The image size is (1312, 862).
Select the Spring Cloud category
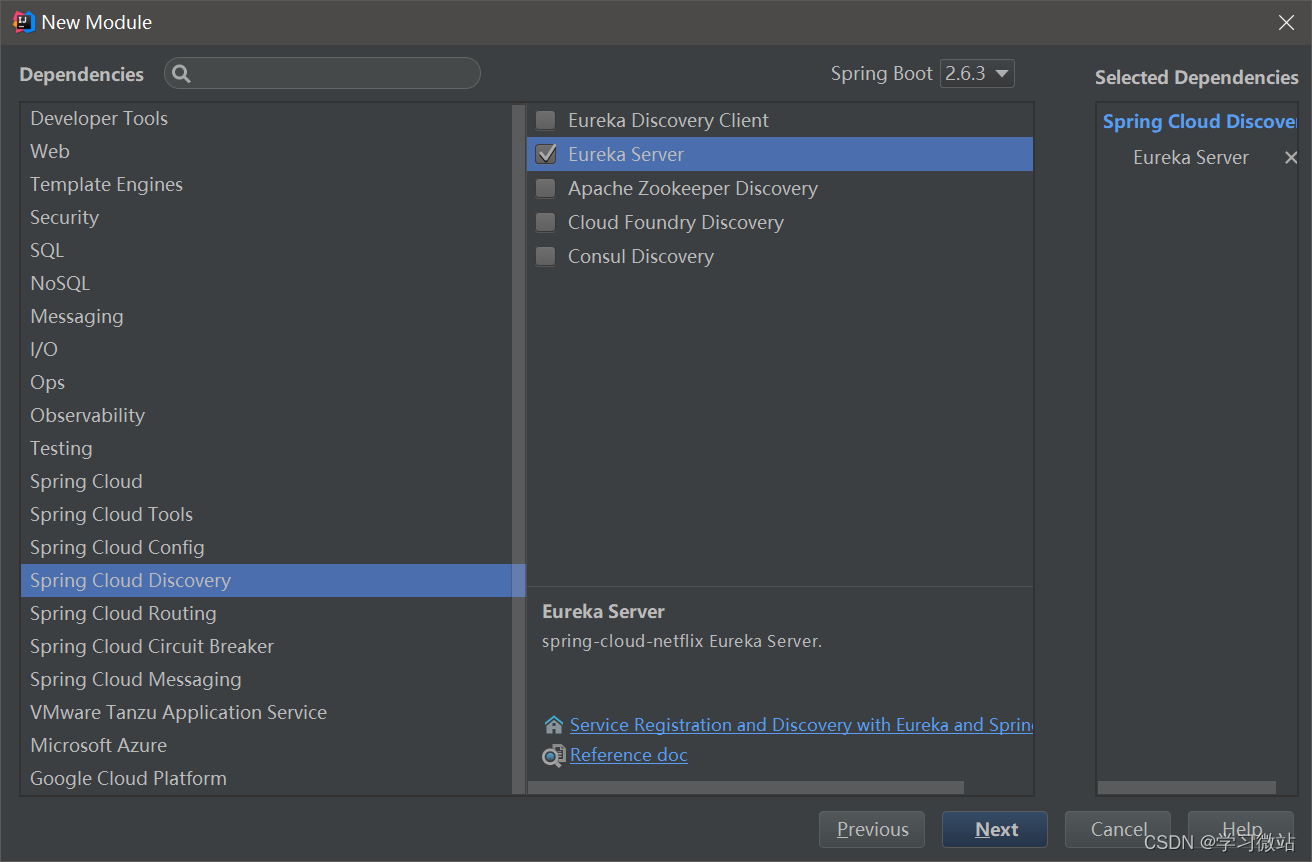[266, 481]
